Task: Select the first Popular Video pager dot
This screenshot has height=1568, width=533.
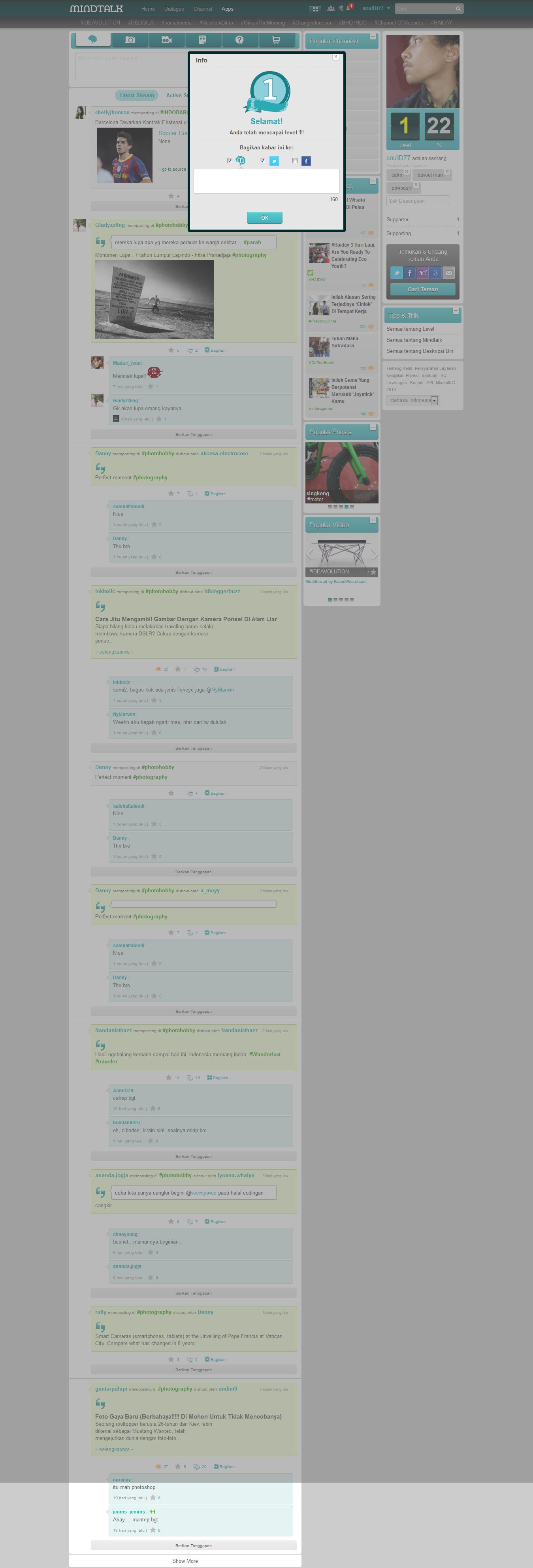Action: coord(330,599)
